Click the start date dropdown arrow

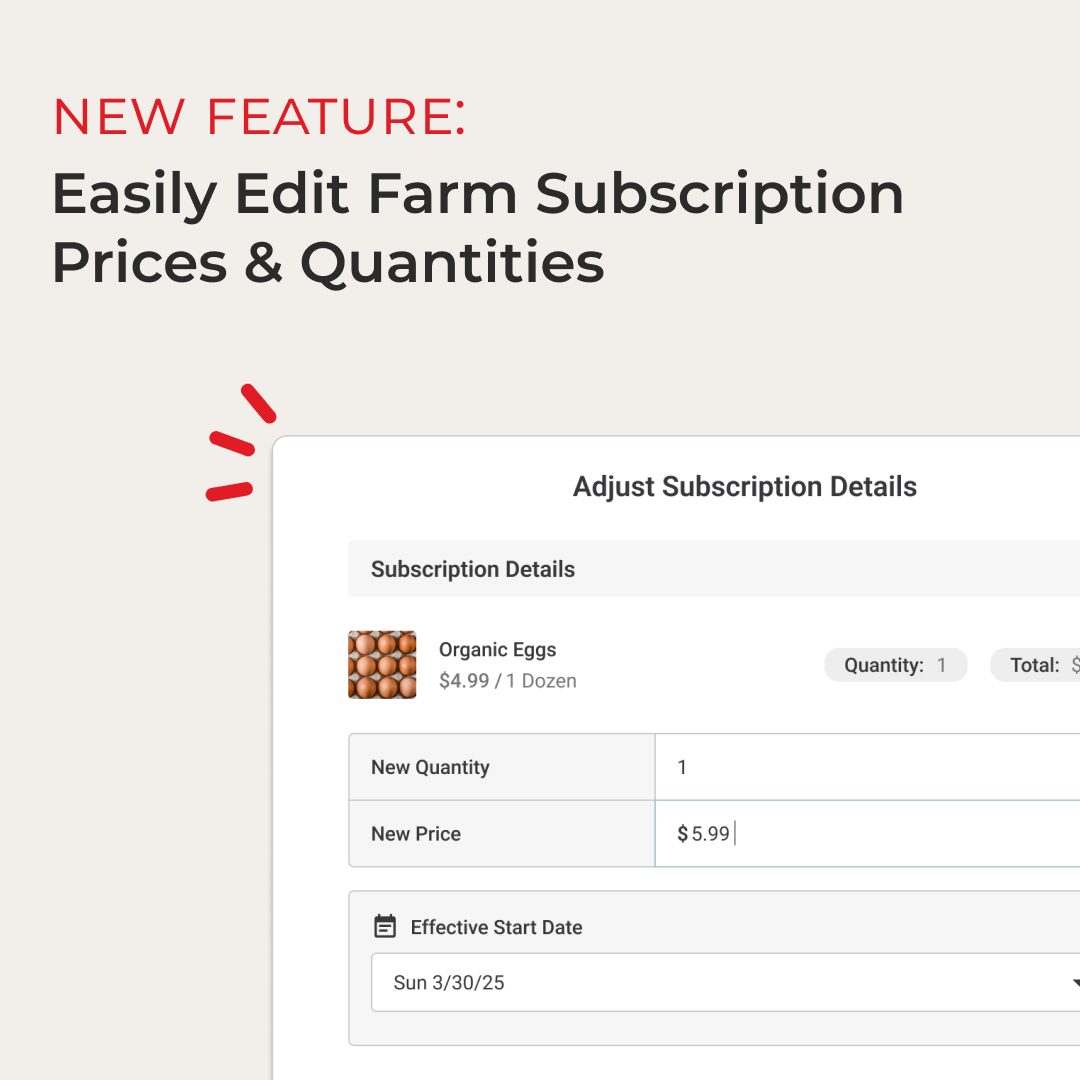[x=1074, y=982]
